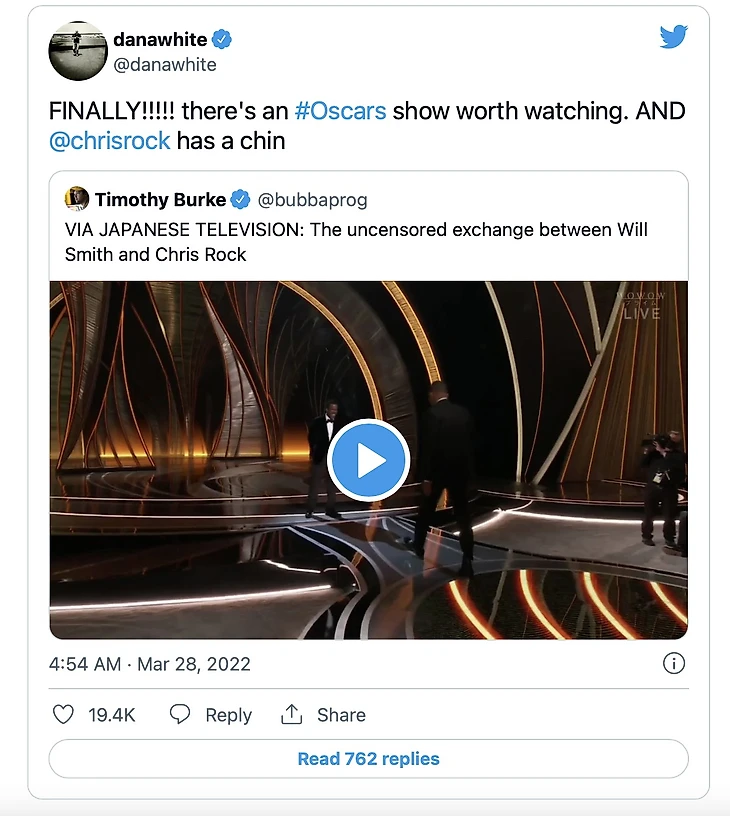Open the @danawhite handle
The image size is (730, 816).
click(x=164, y=65)
